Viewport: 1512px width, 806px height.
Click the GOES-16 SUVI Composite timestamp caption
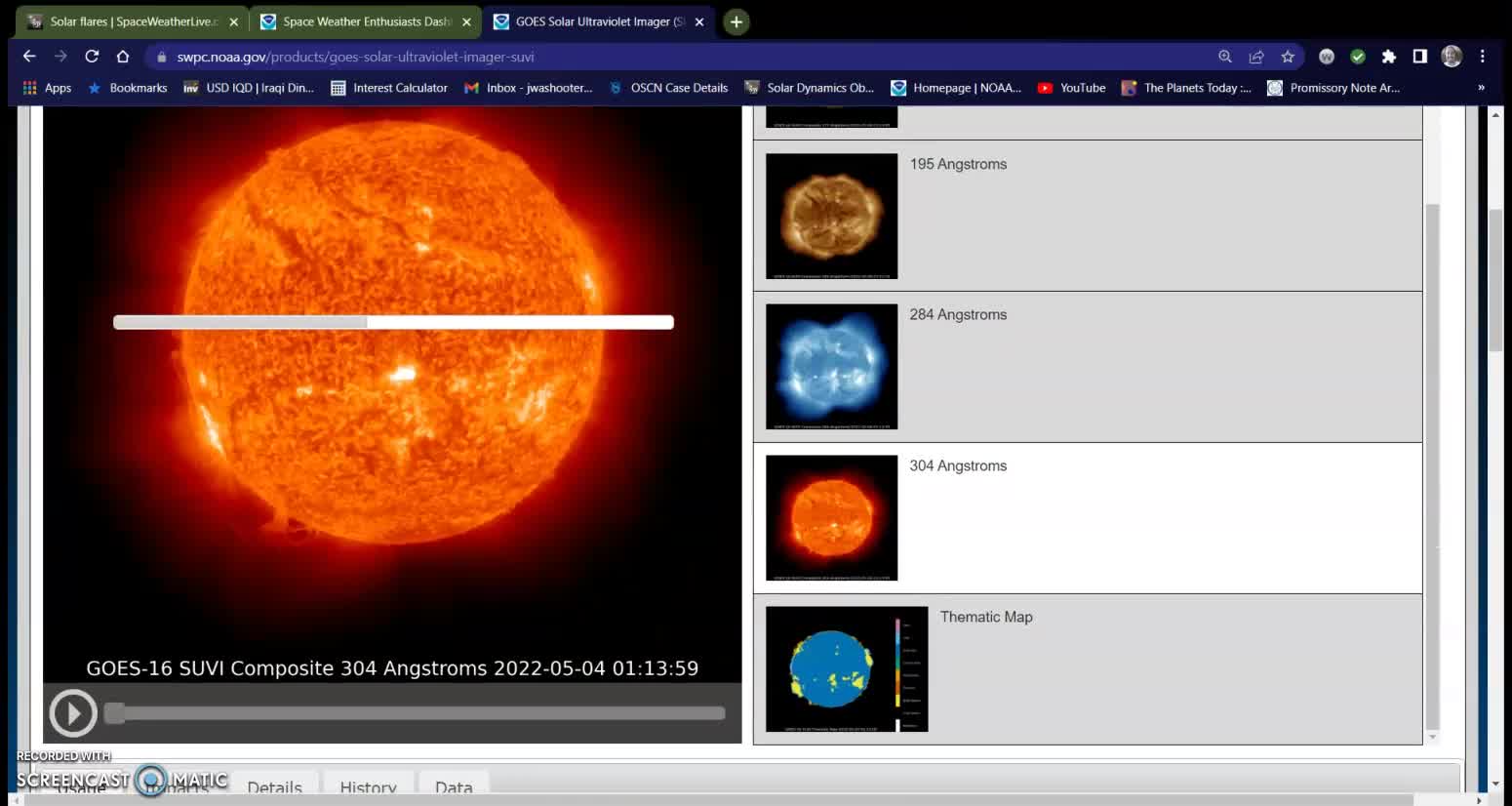coord(392,668)
